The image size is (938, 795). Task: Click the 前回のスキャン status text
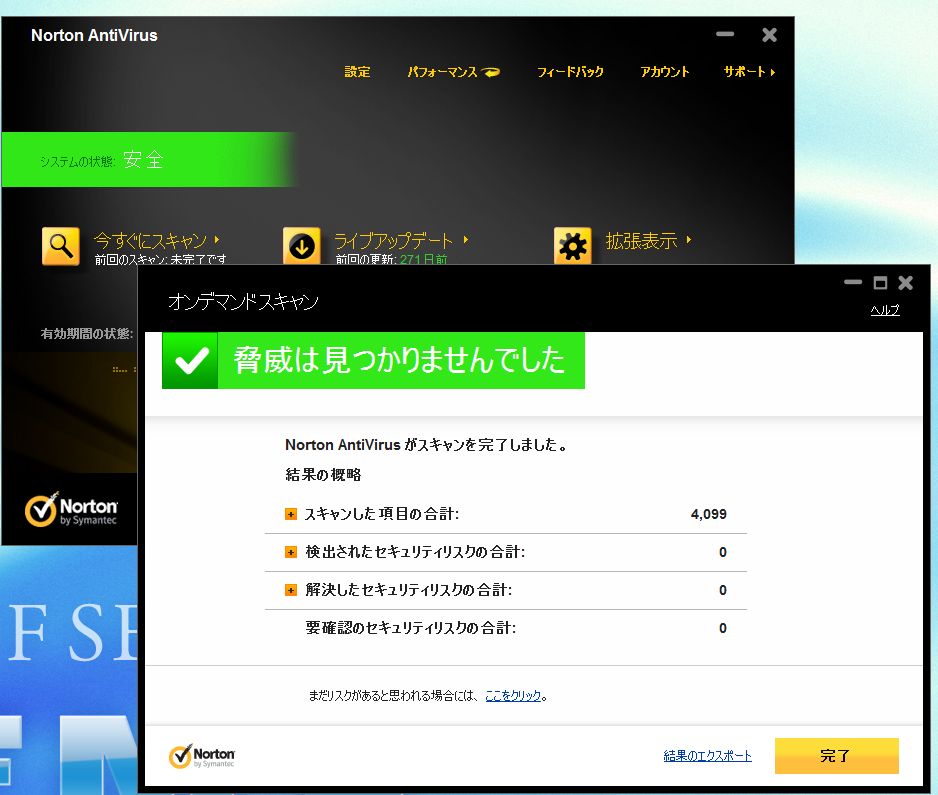(160, 259)
